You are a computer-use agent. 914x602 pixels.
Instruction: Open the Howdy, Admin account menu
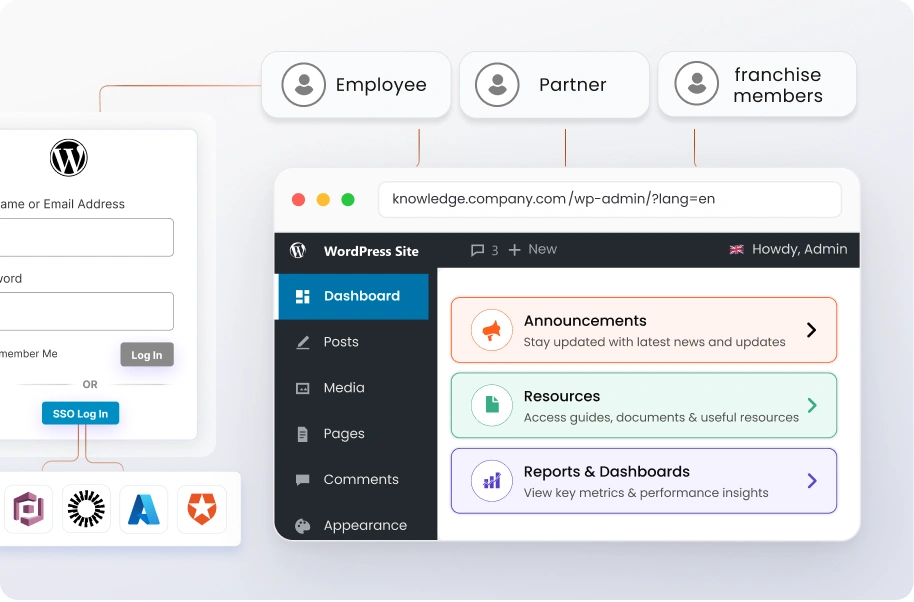pyautogui.click(x=799, y=249)
